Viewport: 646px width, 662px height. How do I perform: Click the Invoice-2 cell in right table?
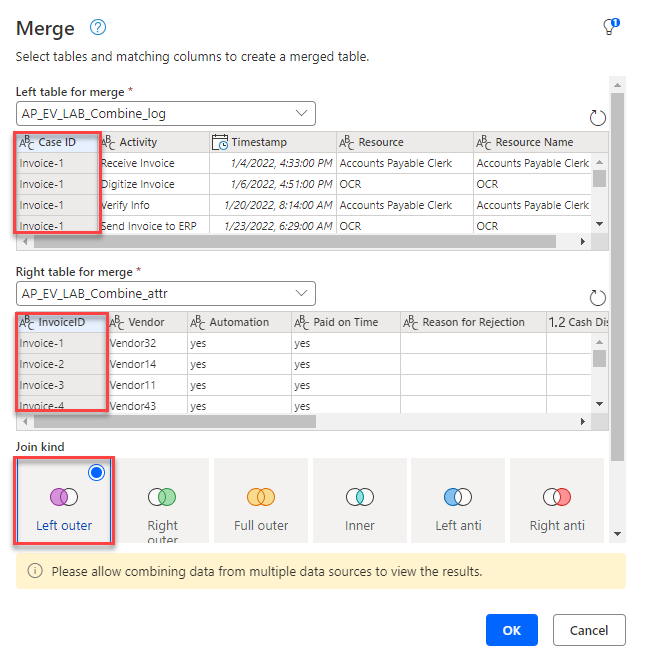(61, 364)
